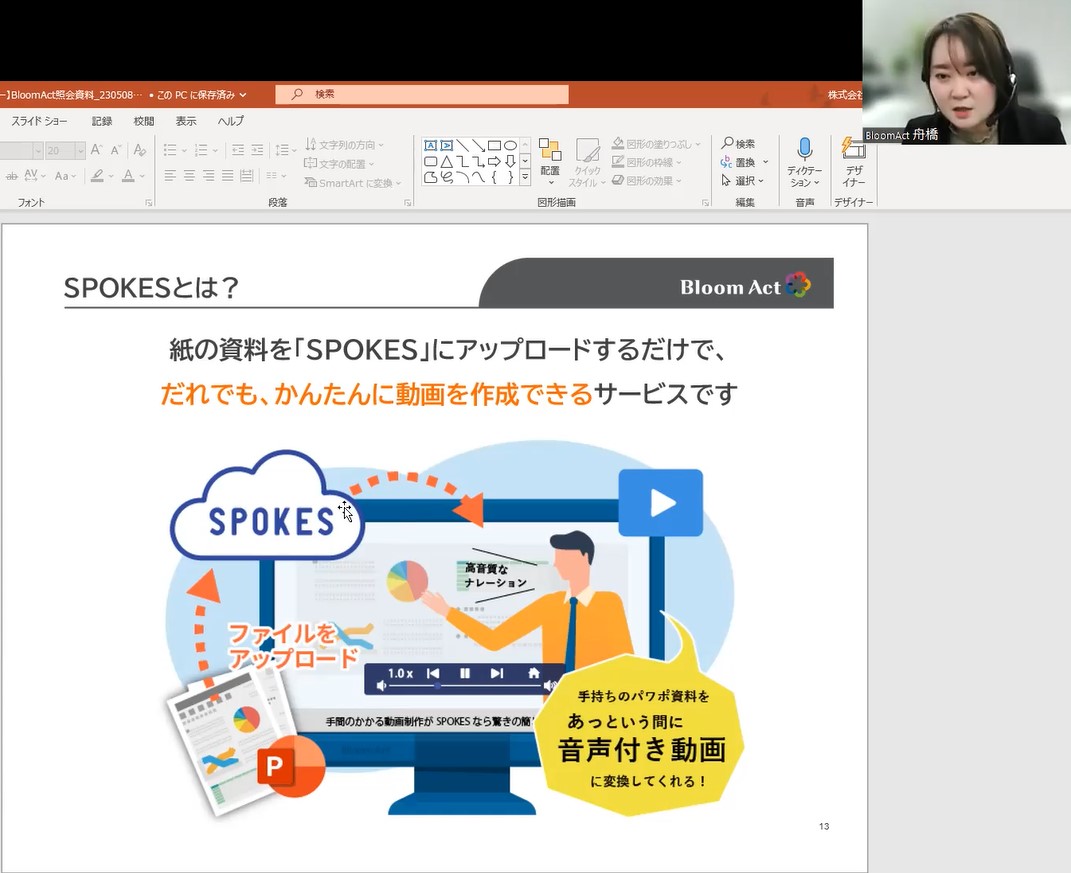Viewport: 1071px width, 873px height.
Task: Open the font size 20 combo box
Action: pos(65,150)
